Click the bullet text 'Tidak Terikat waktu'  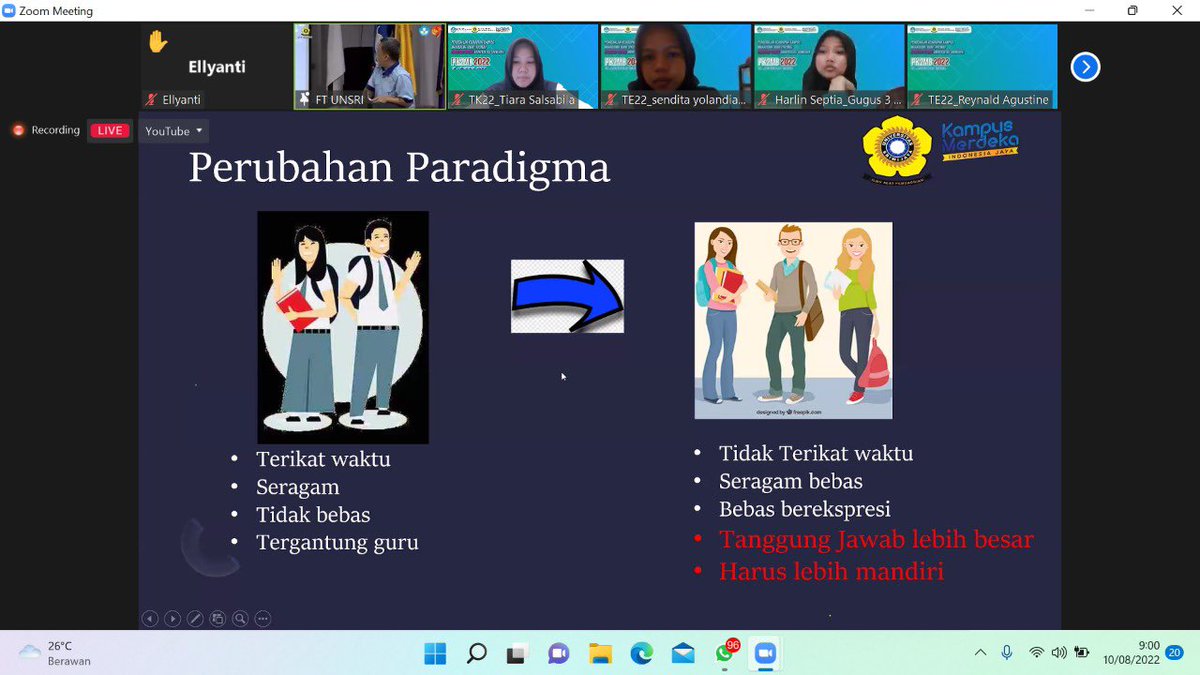816,453
